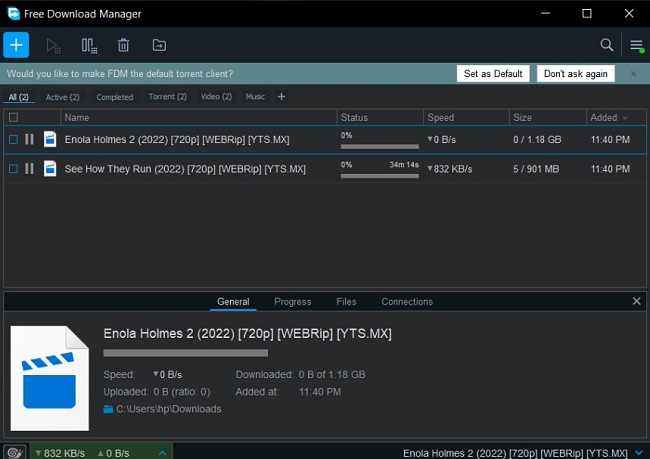Select the Enola Holmes 2 download name
650x459 pixels.
pos(177,139)
